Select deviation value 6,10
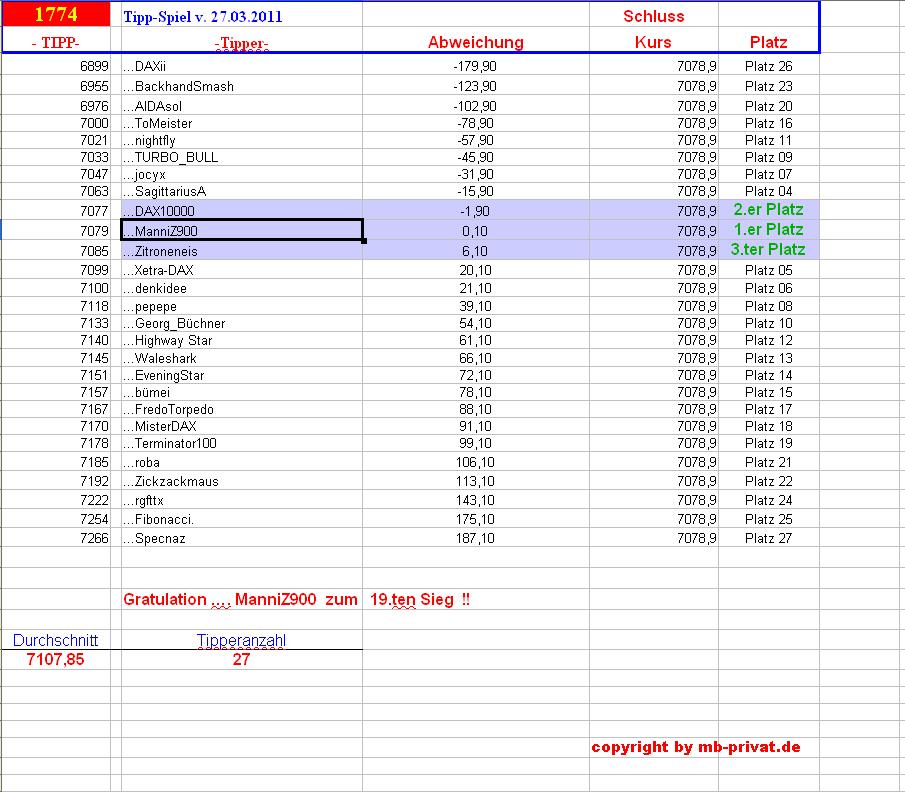The height and width of the screenshot is (792, 905). 475,251
